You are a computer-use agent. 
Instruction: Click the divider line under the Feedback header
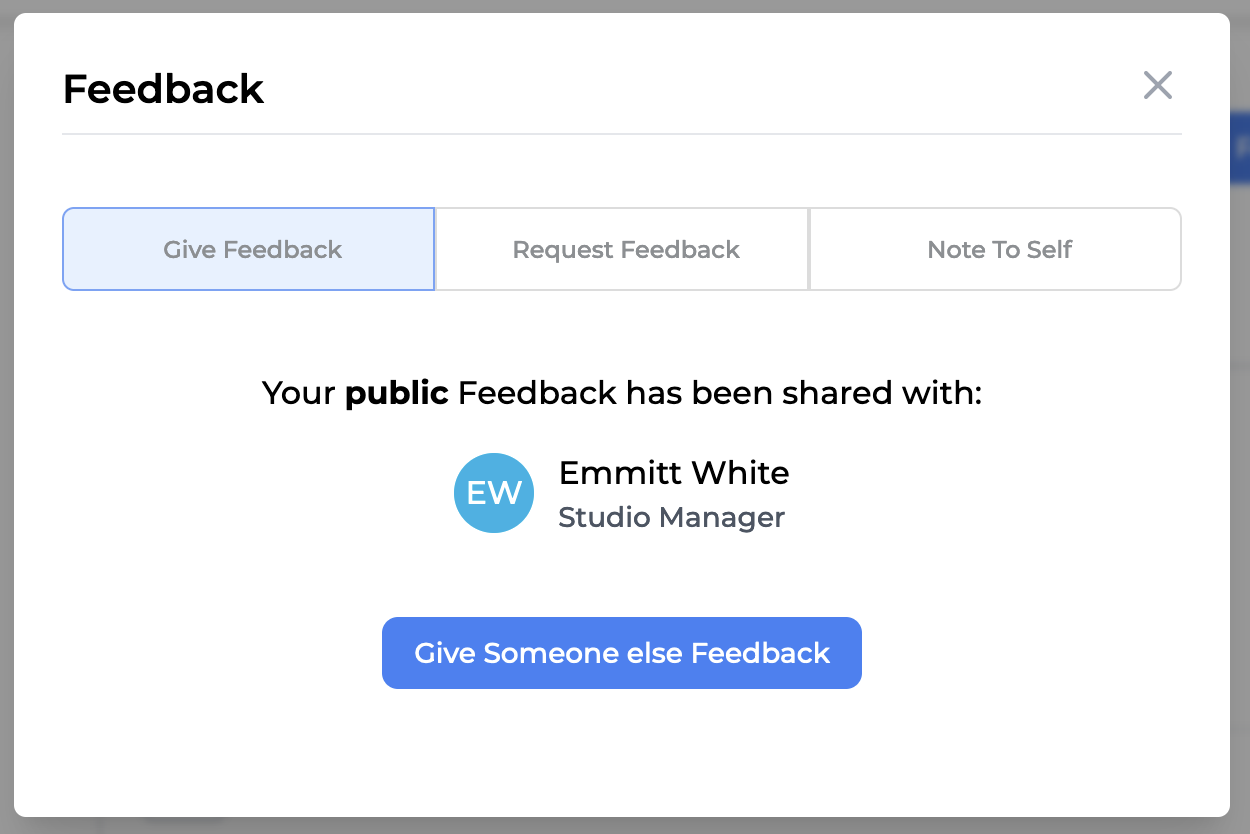coord(621,134)
